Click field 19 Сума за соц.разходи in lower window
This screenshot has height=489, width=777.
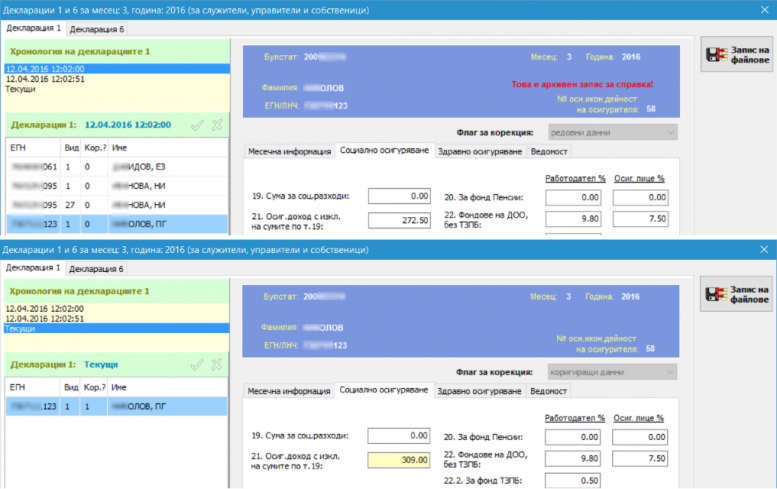tap(399, 436)
